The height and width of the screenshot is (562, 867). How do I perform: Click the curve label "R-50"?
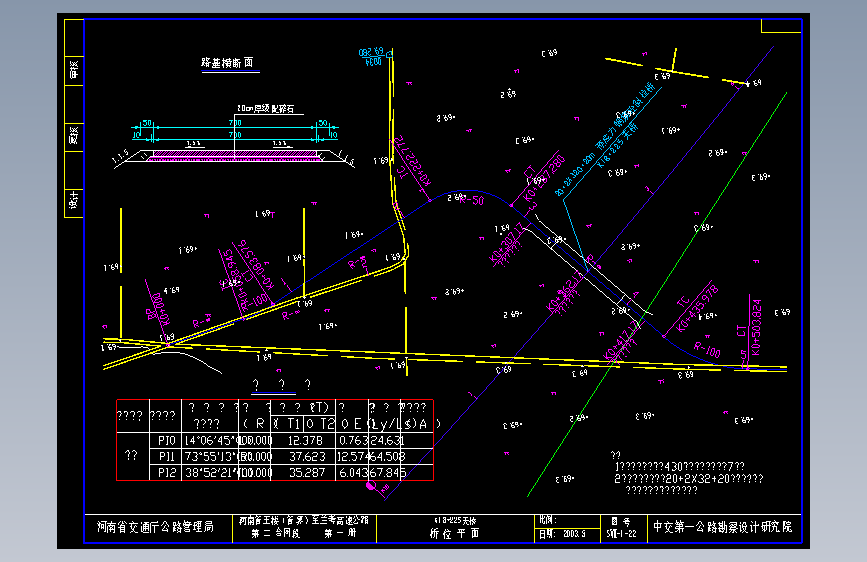click(472, 200)
